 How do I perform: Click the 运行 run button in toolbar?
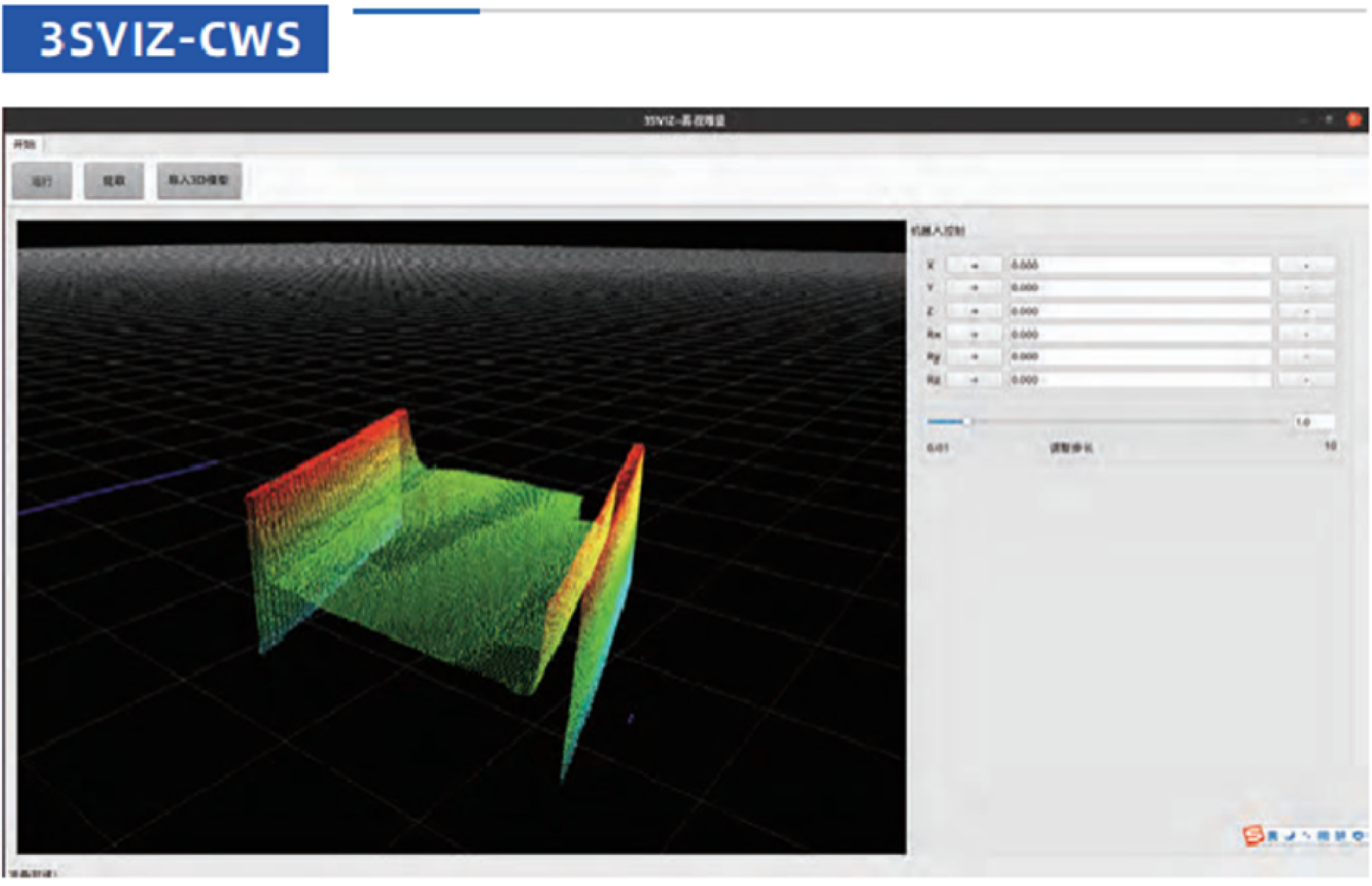point(42,181)
